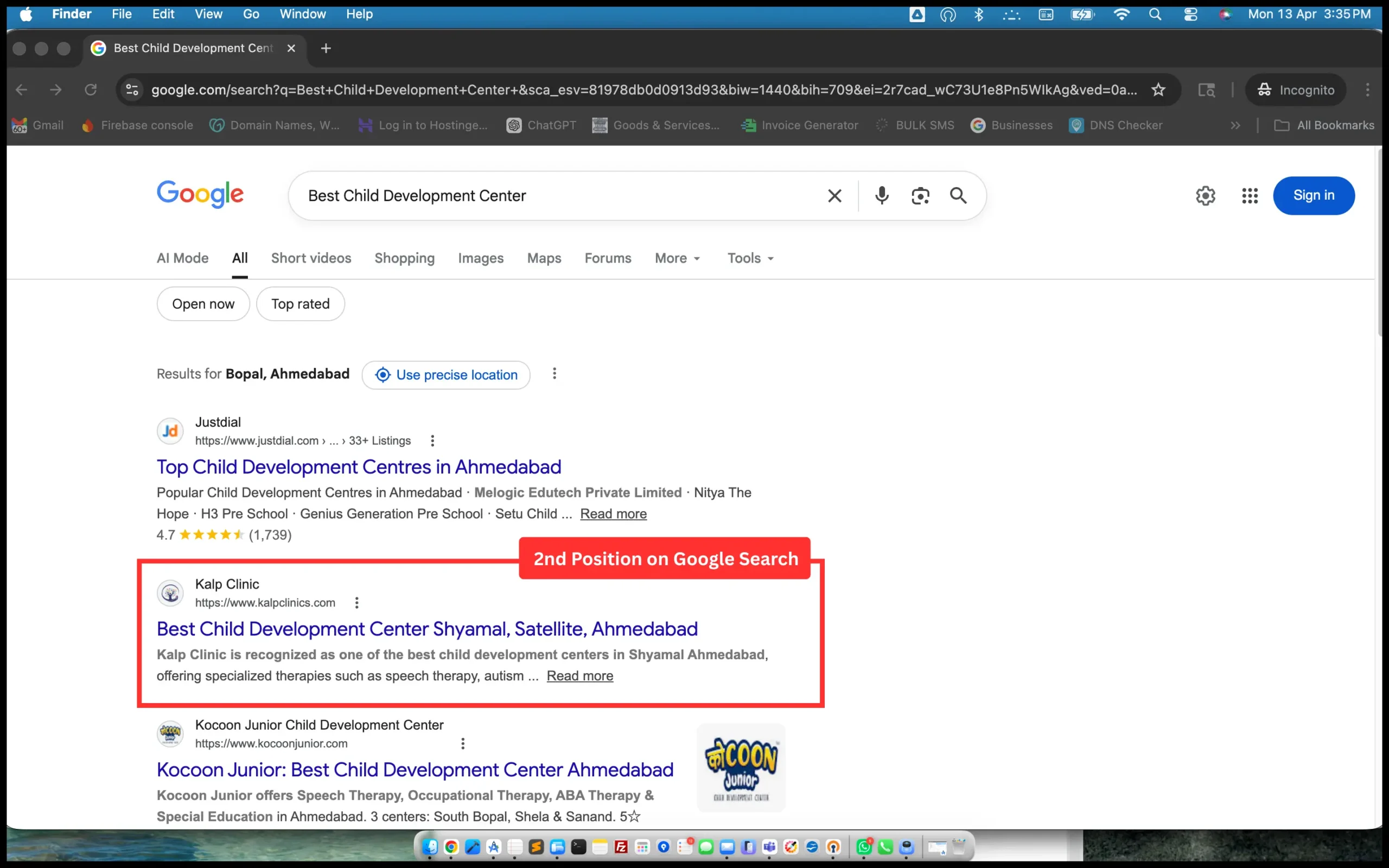Screen dimensions: 1389x868
Task: Click Use precise location
Action: pos(446,375)
